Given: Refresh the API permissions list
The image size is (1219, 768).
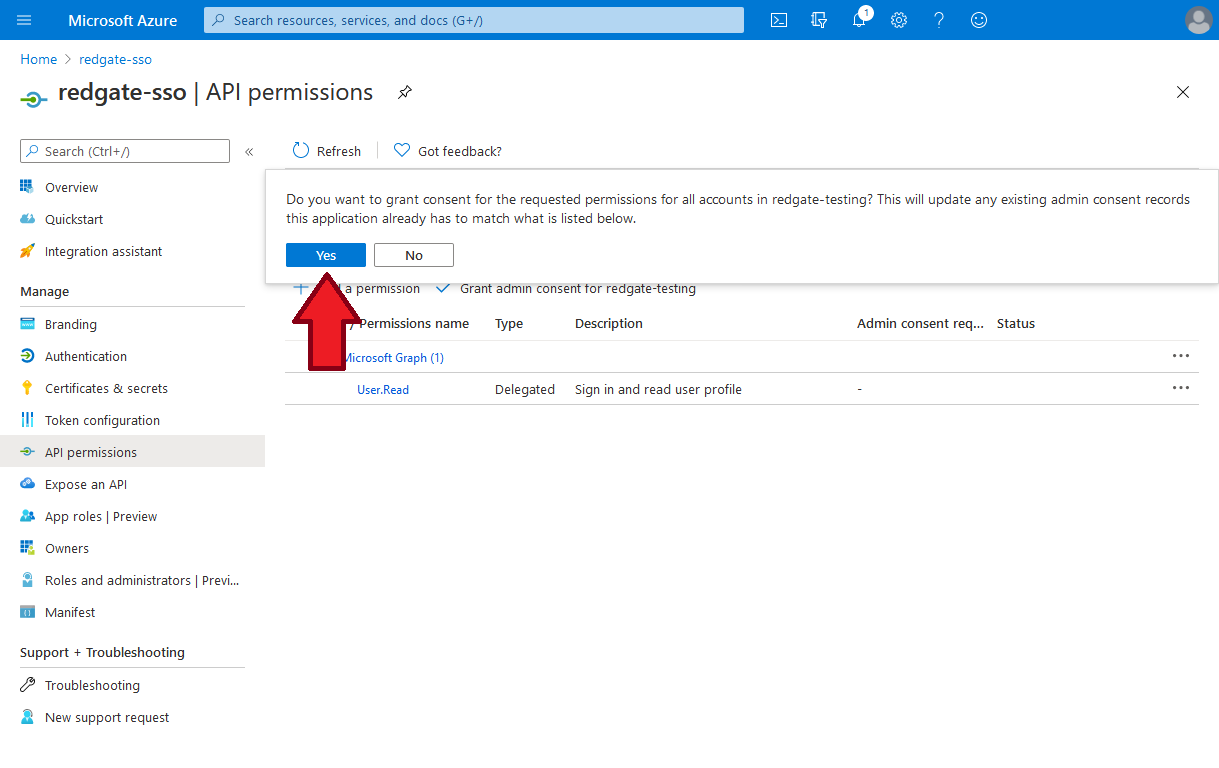Looking at the screenshot, I should tap(326, 150).
